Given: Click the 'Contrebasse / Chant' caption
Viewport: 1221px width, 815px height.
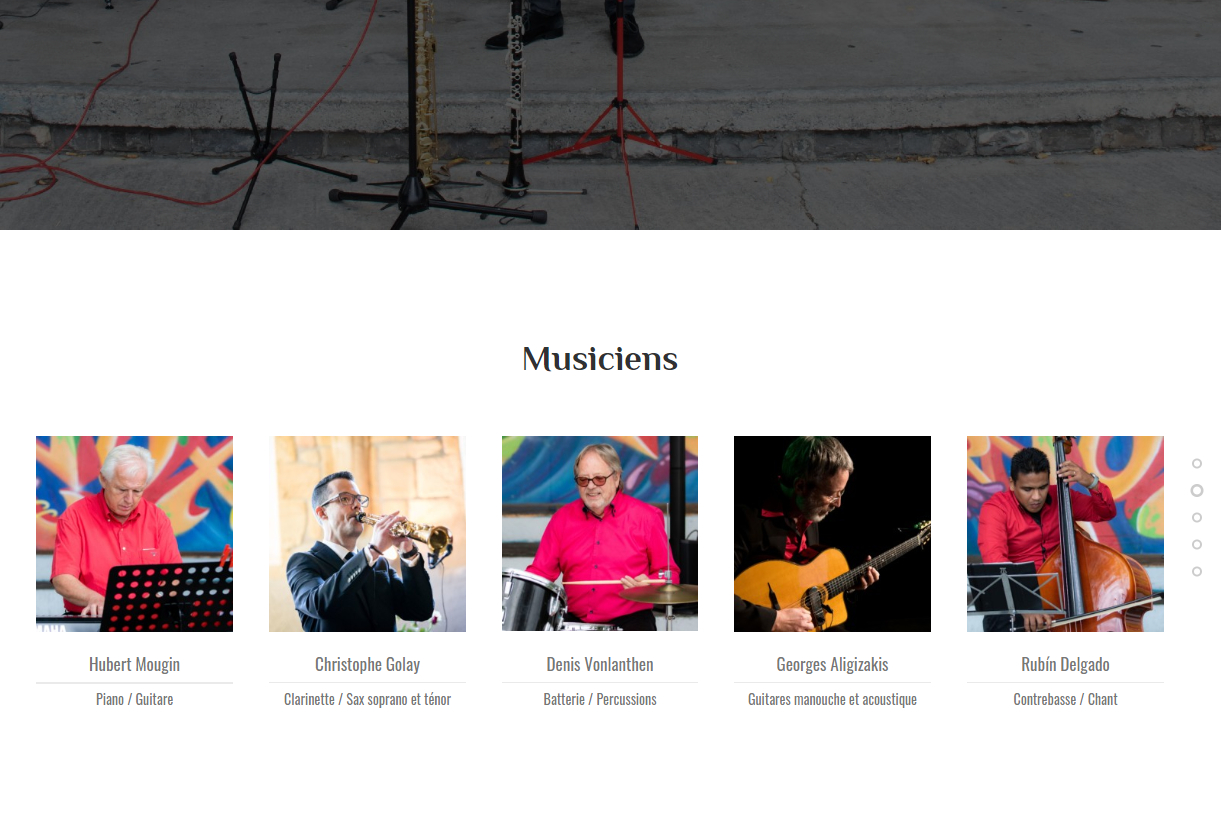Looking at the screenshot, I should click(x=1065, y=699).
